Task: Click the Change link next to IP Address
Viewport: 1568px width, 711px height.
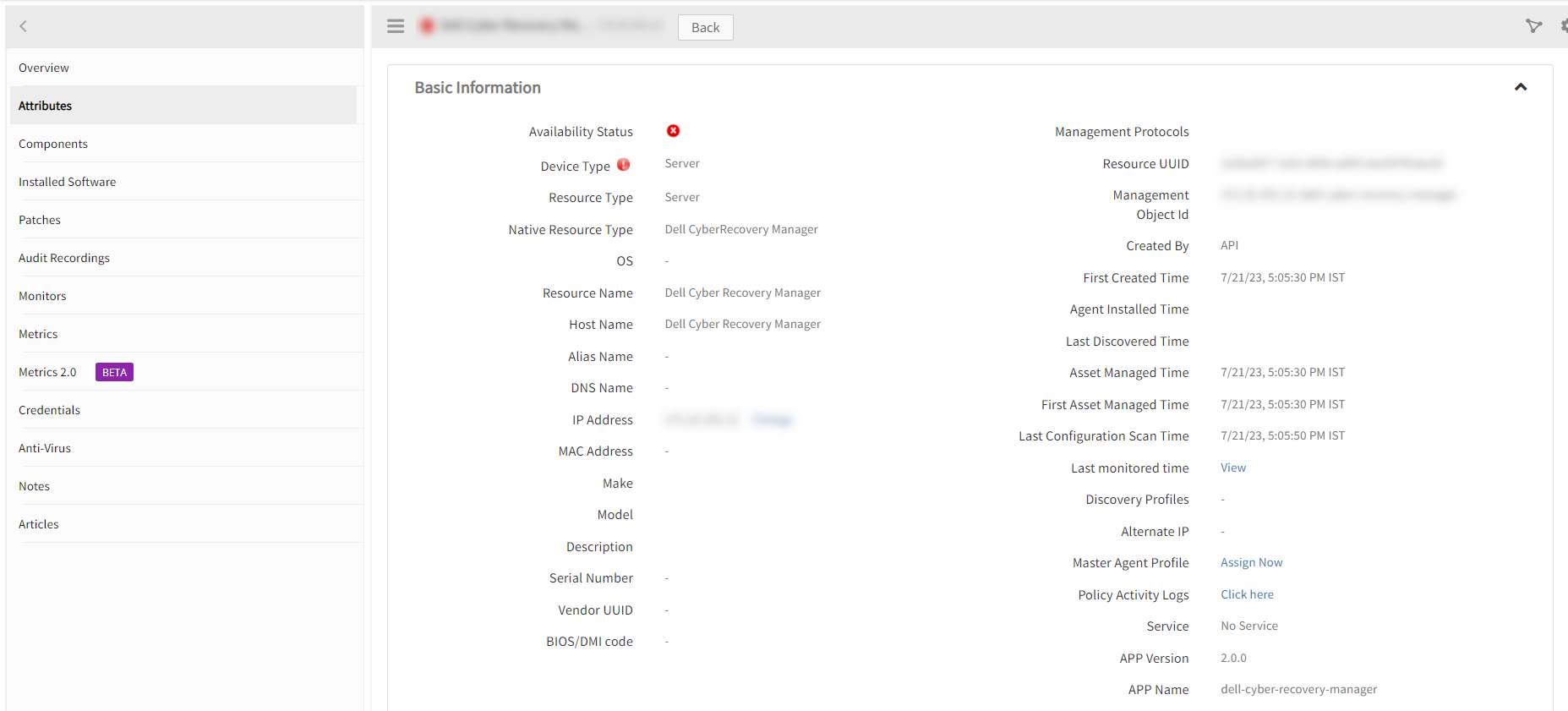Action: coord(772,419)
